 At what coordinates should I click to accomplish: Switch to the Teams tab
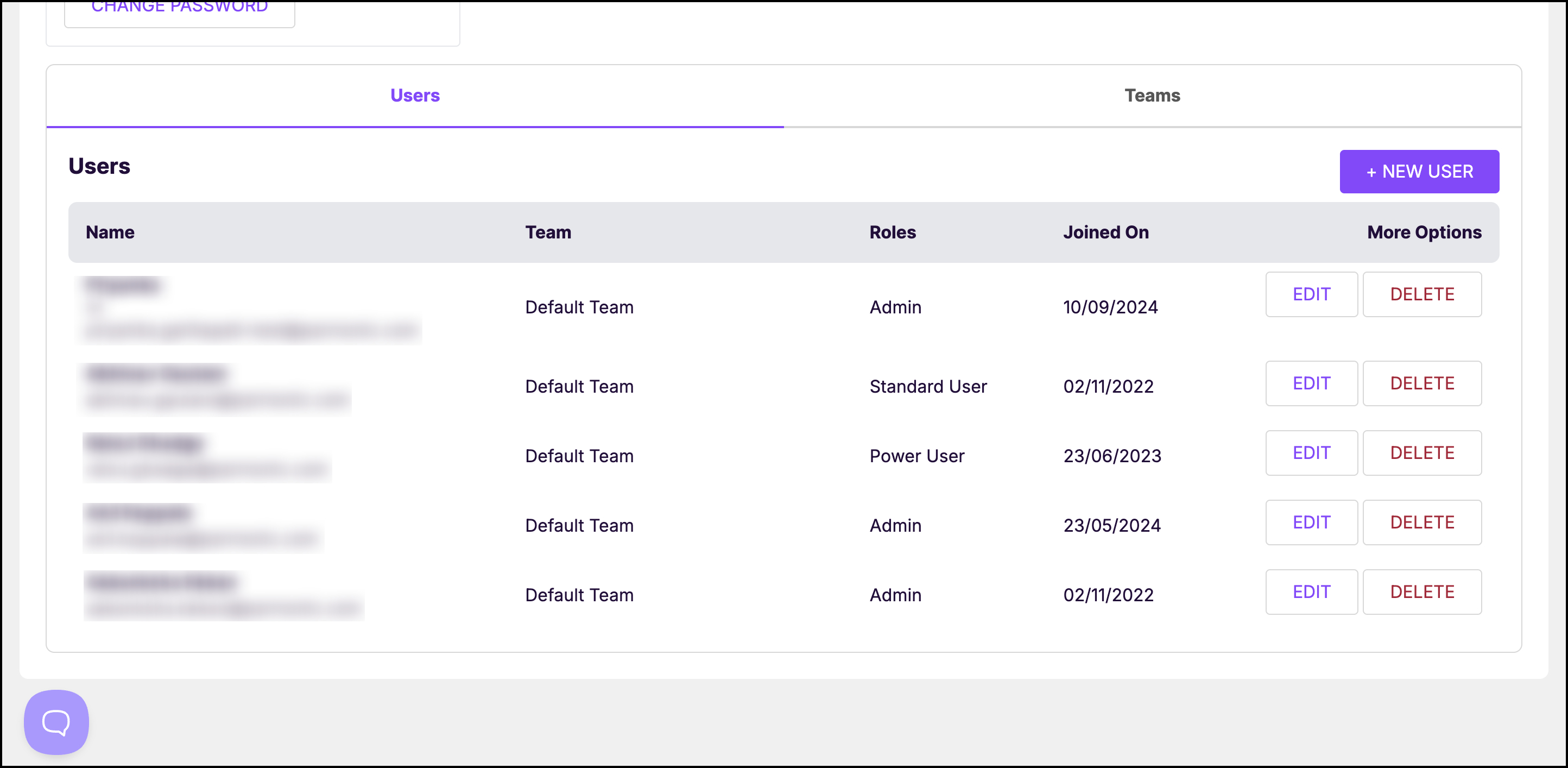[1152, 96]
